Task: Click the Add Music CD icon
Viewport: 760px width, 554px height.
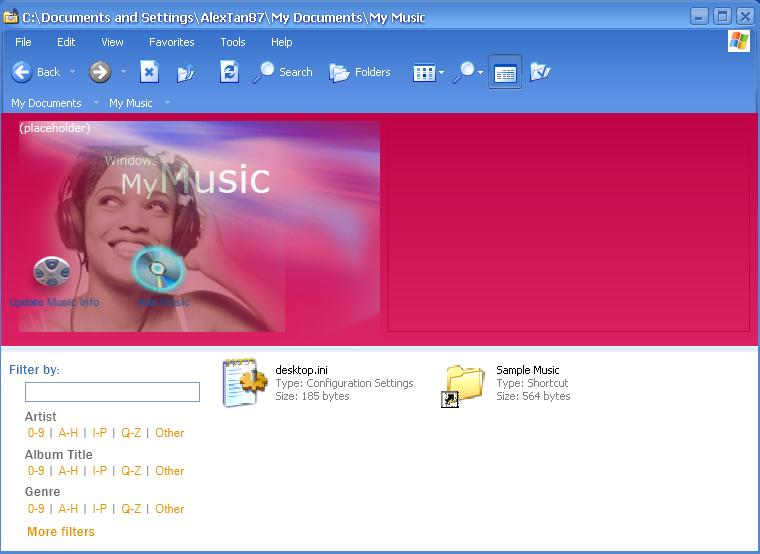Action: pyautogui.click(x=158, y=269)
